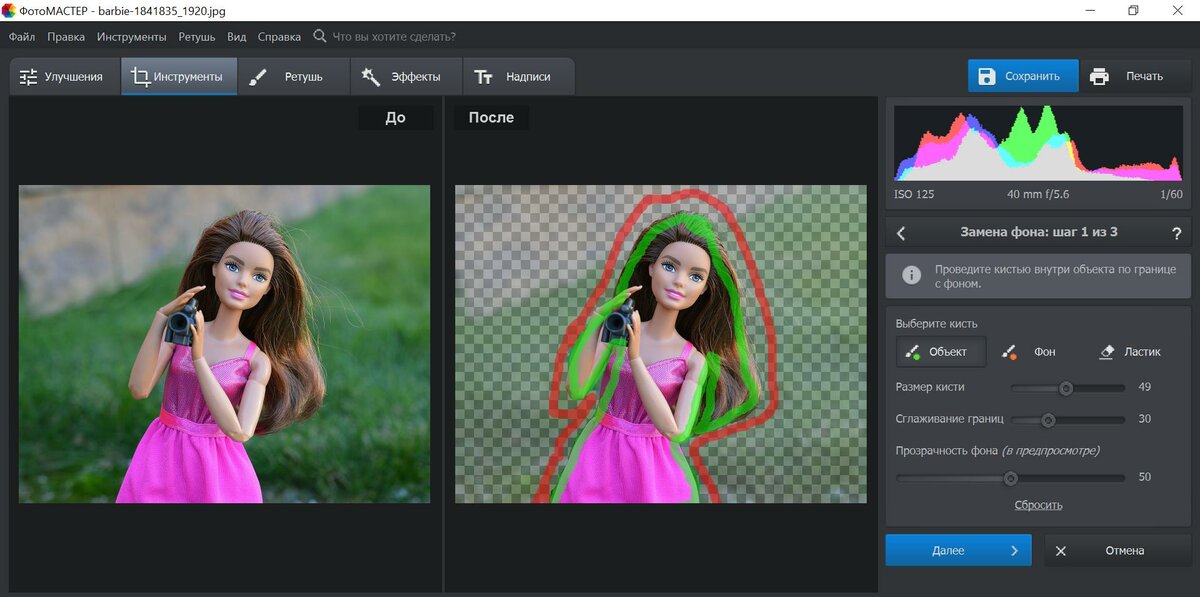Click the search field Что вы хотите сделать
This screenshot has width=1200, height=597.
coord(394,36)
